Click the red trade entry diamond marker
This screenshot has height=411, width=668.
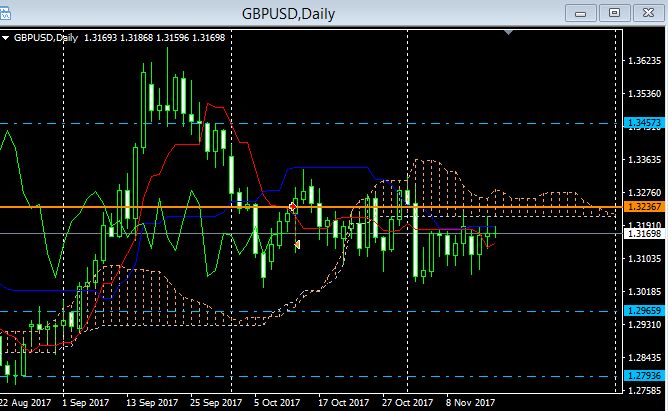pyautogui.click(x=292, y=207)
